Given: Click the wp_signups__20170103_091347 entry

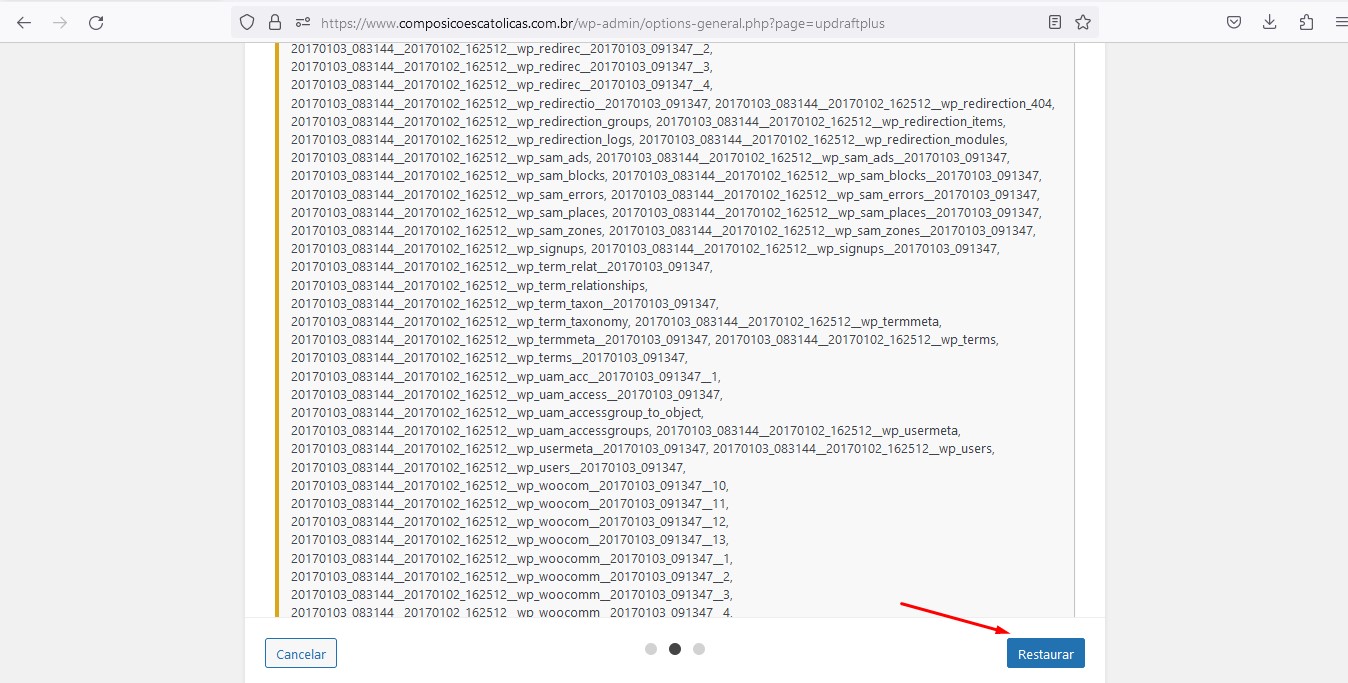Looking at the screenshot, I should point(793,248).
